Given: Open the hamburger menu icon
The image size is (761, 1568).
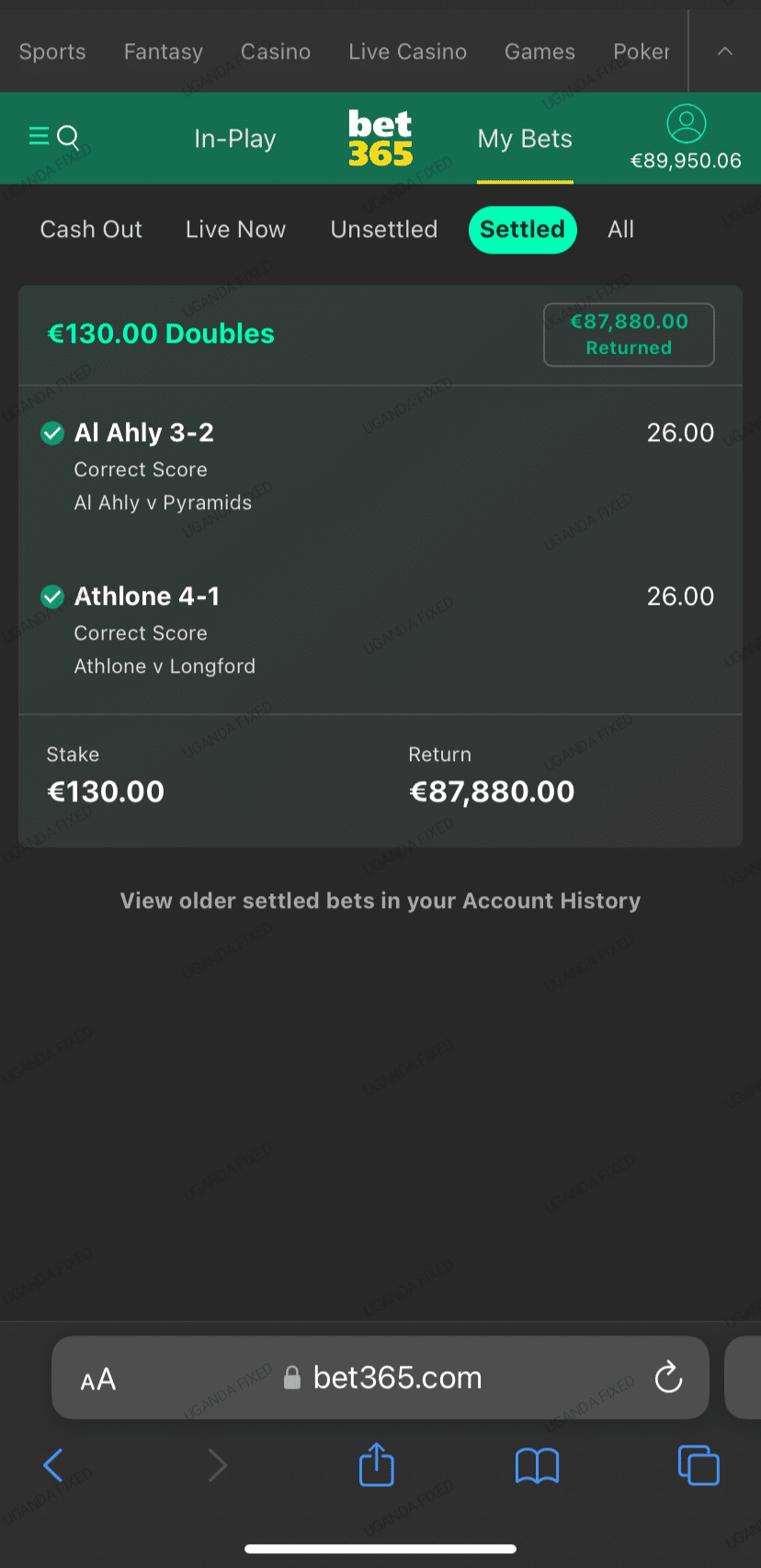Looking at the screenshot, I should (x=38, y=137).
